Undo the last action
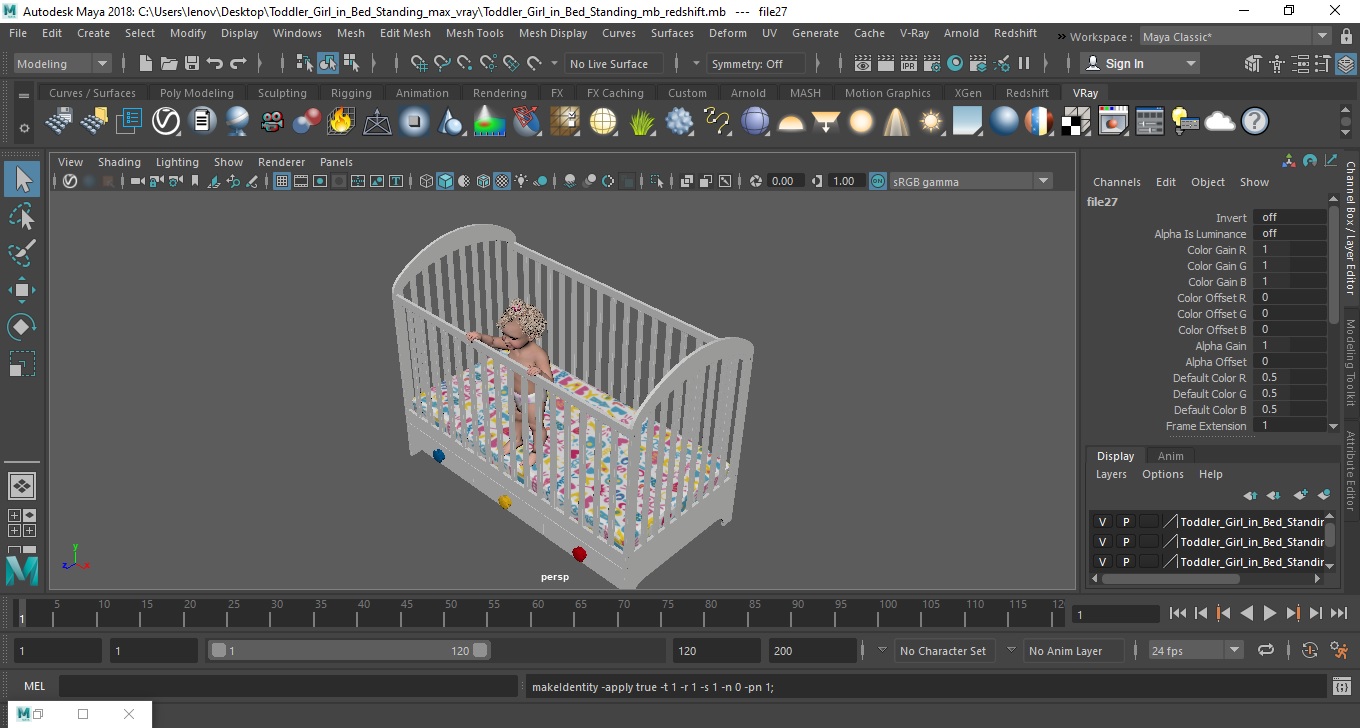This screenshot has height=728, width=1360. tap(215, 63)
